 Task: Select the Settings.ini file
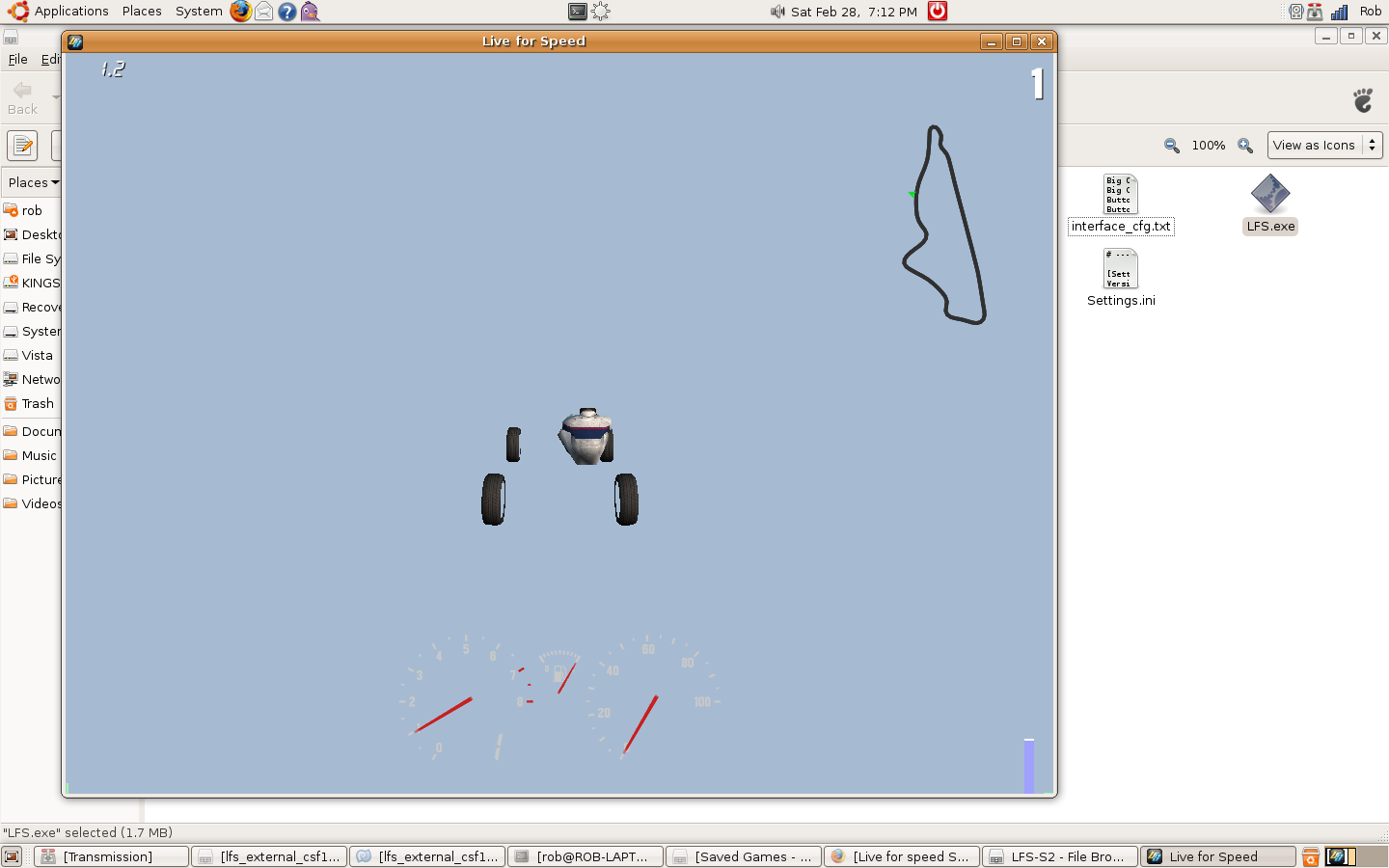coord(1121,278)
